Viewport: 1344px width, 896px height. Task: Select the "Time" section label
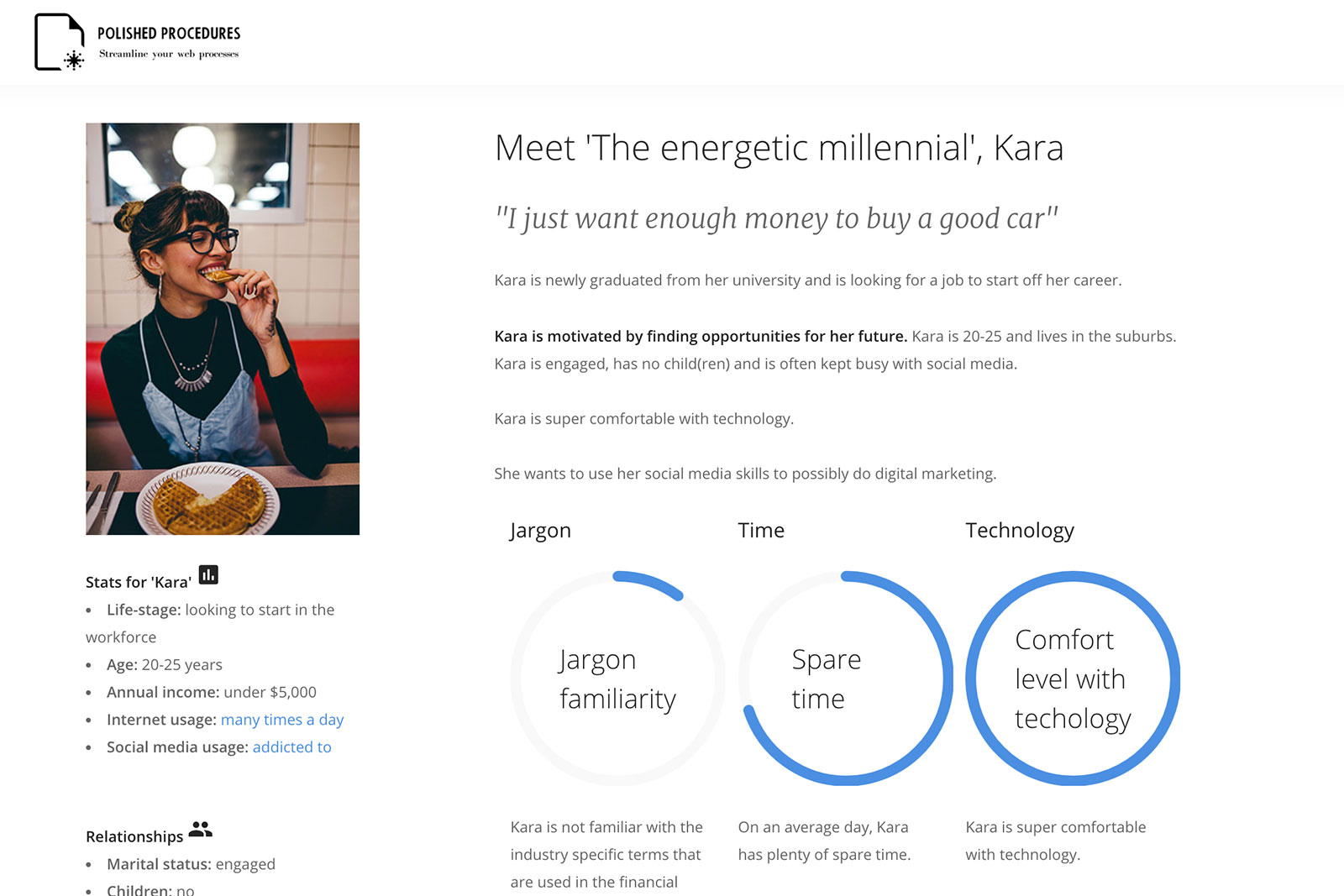coord(761,530)
